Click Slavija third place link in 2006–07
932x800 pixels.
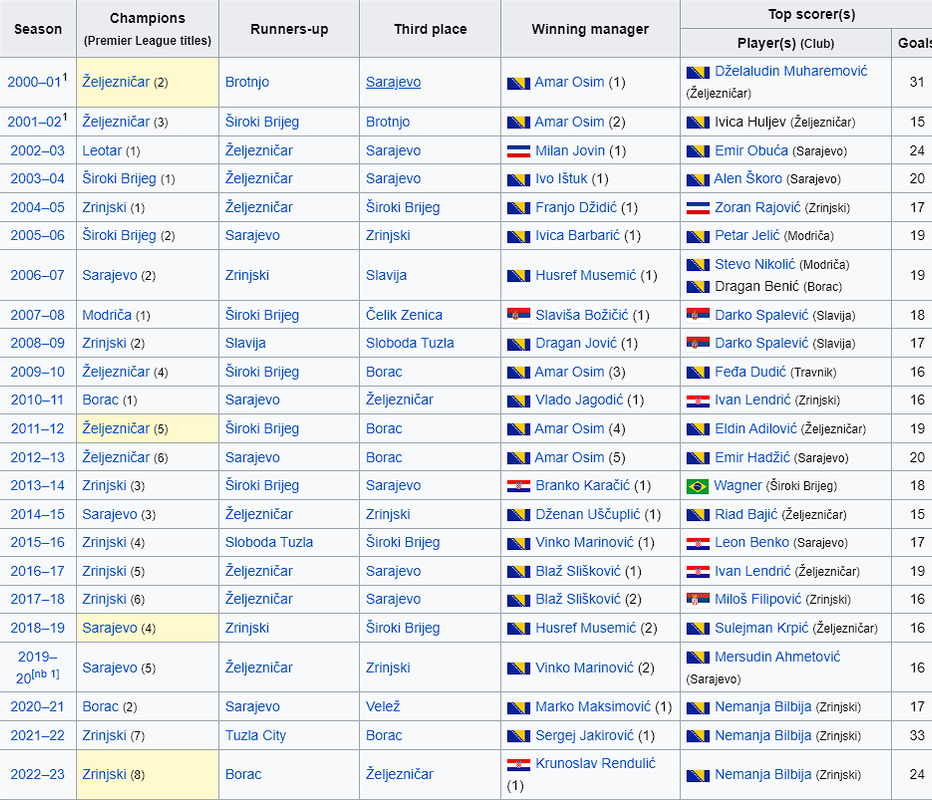coord(386,275)
